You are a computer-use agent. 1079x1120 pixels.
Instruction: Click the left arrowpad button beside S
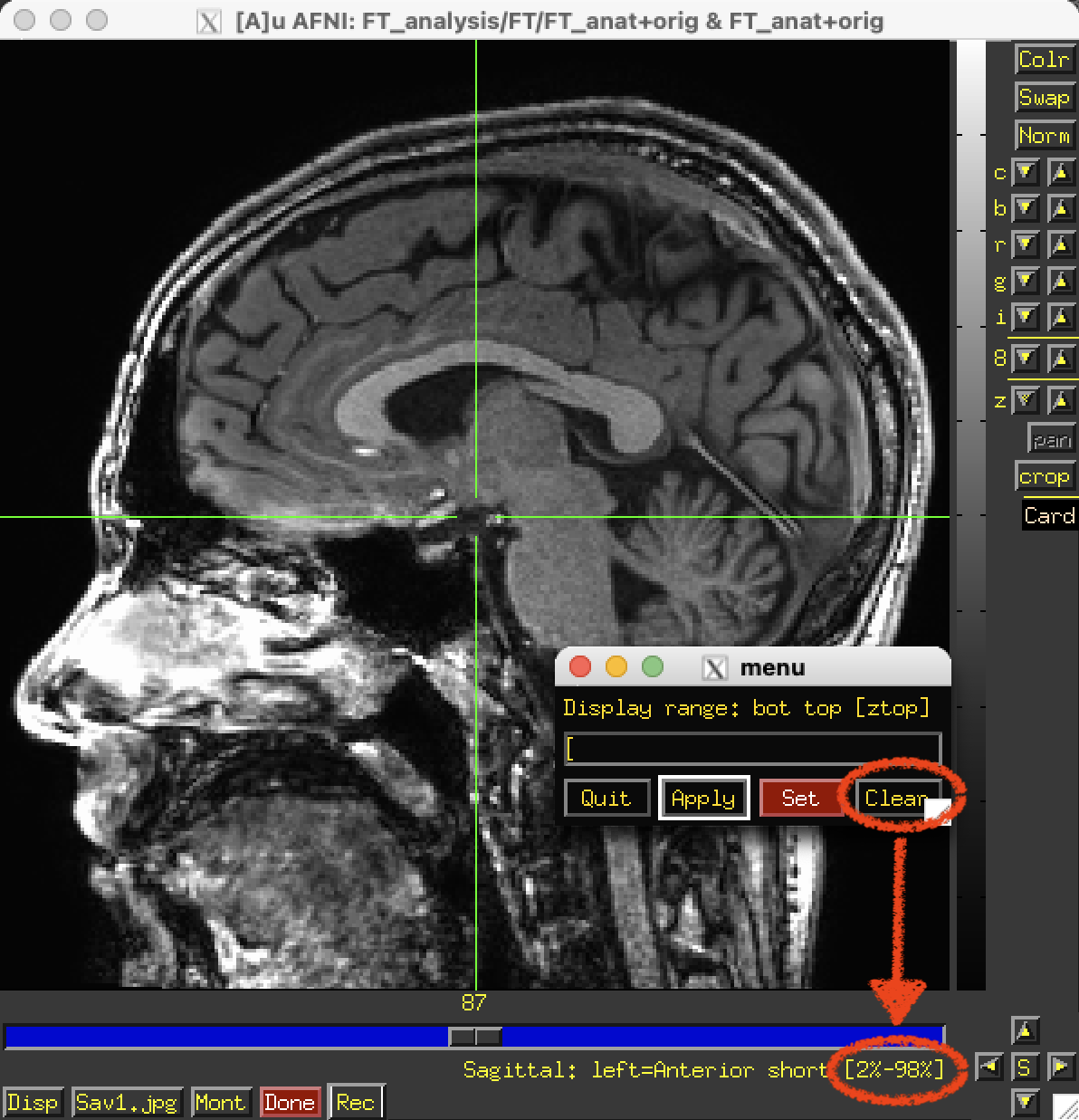tap(989, 1067)
